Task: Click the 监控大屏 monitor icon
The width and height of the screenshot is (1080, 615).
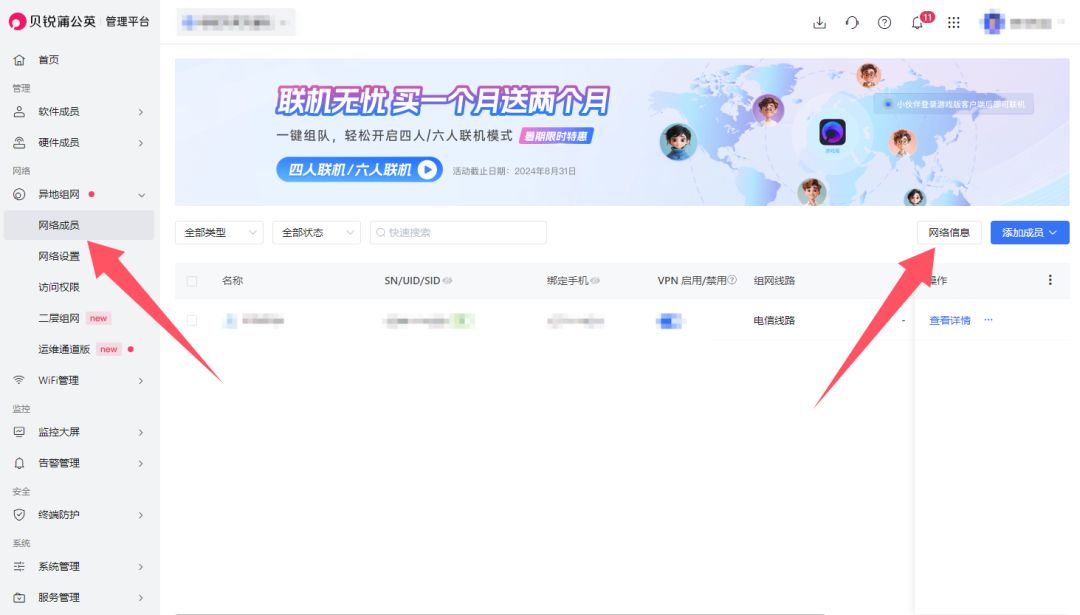Action: coord(19,432)
